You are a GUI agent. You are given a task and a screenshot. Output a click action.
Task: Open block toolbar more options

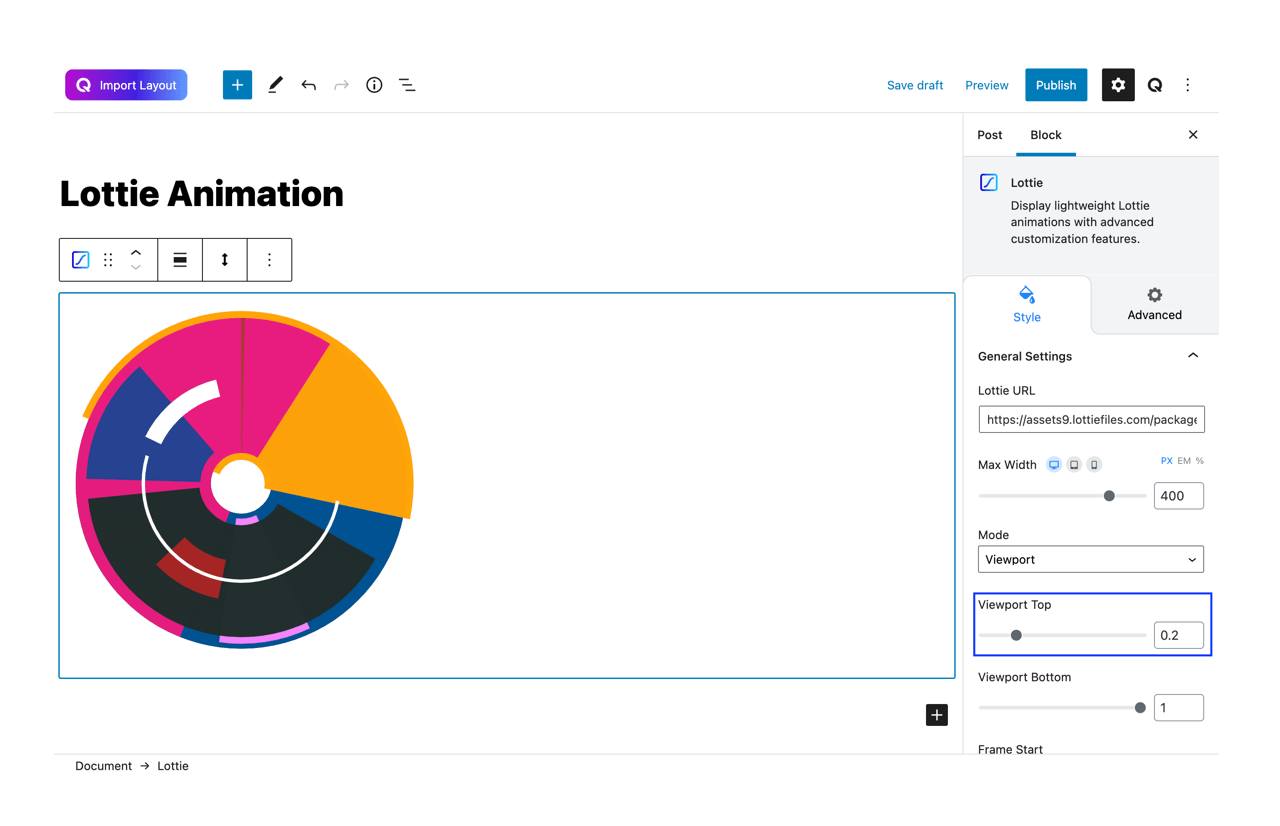point(269,260)
